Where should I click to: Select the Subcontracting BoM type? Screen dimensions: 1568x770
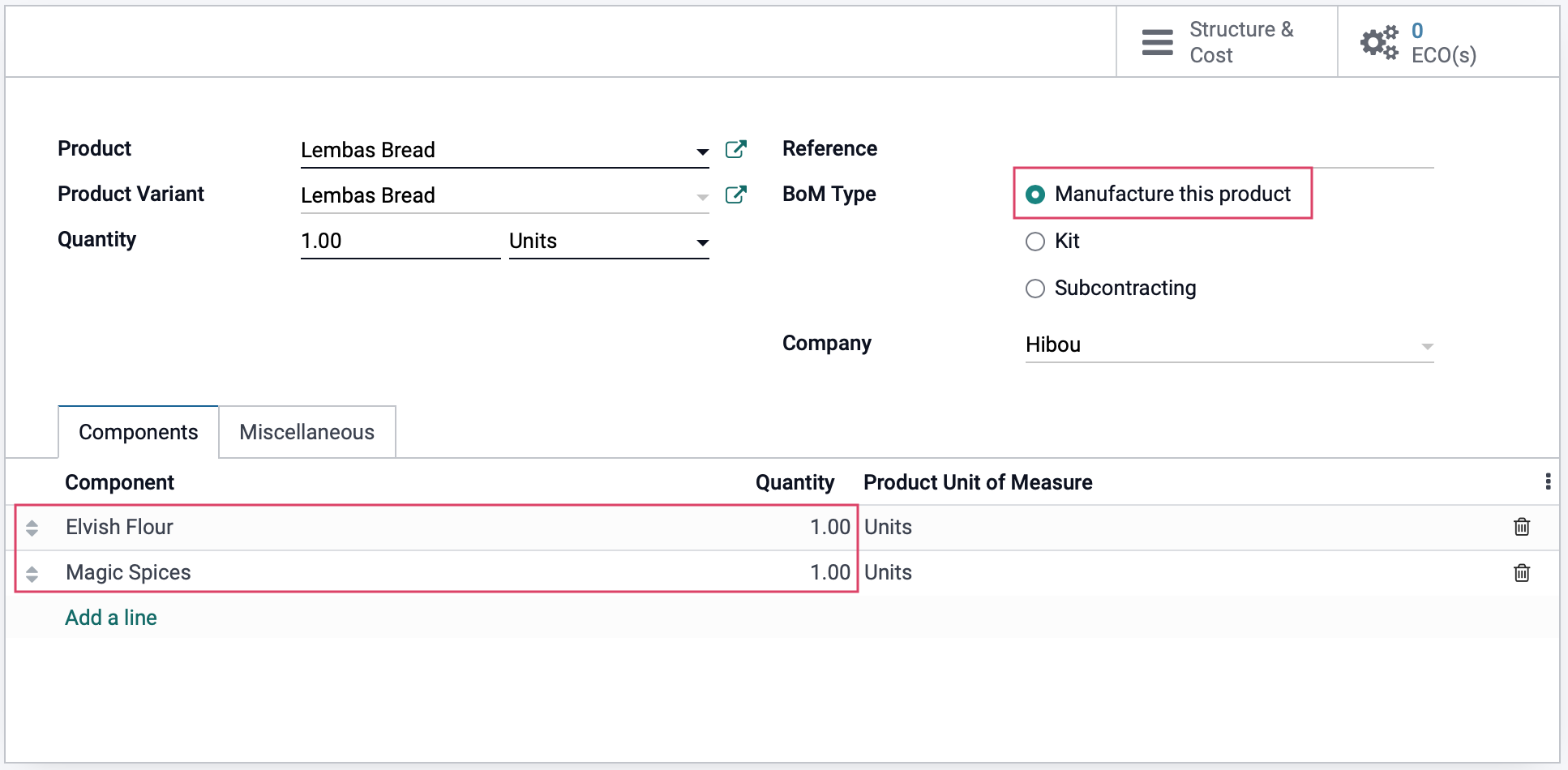coord(1035,289)
